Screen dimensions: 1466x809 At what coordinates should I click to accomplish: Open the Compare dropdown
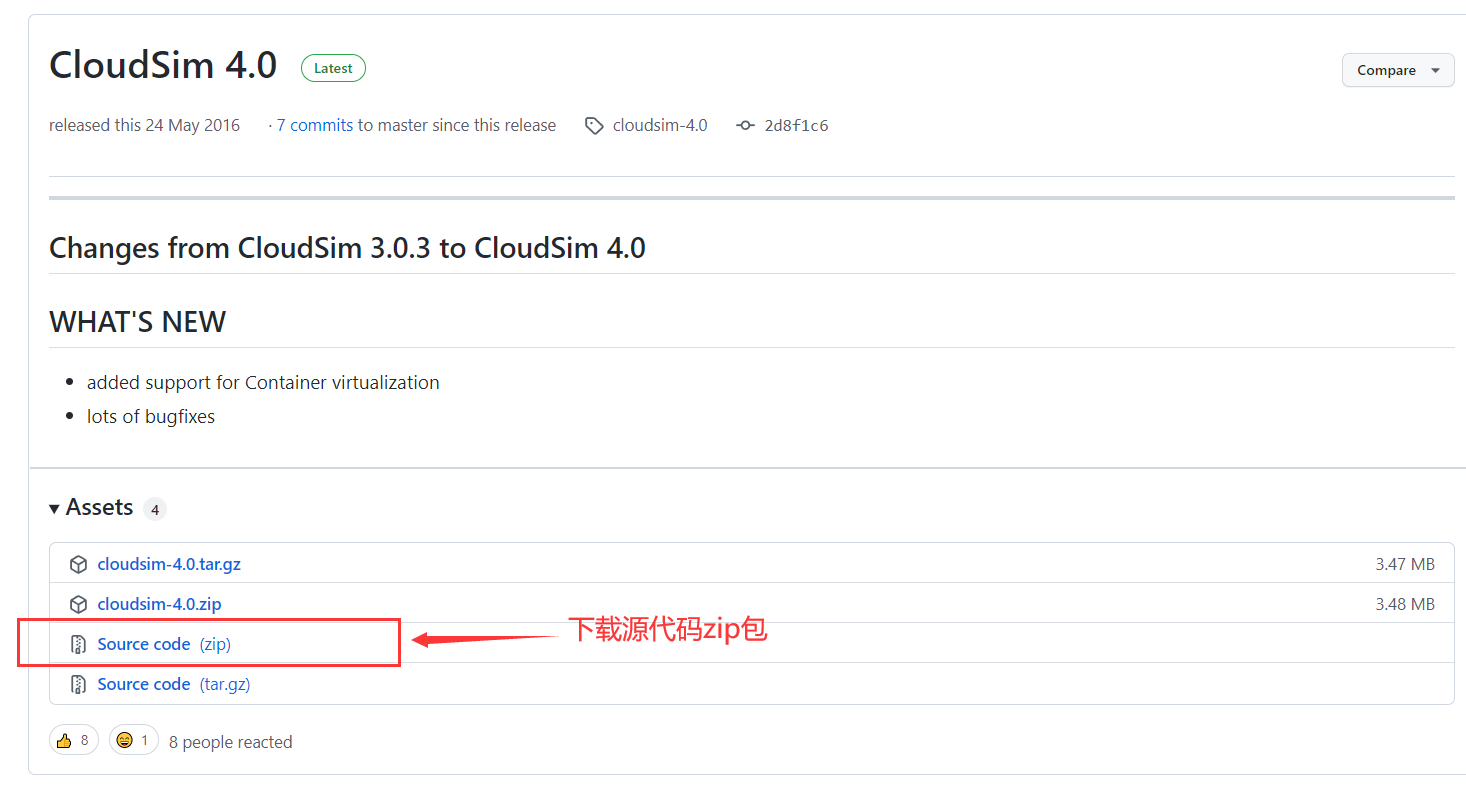[1398, 70]
